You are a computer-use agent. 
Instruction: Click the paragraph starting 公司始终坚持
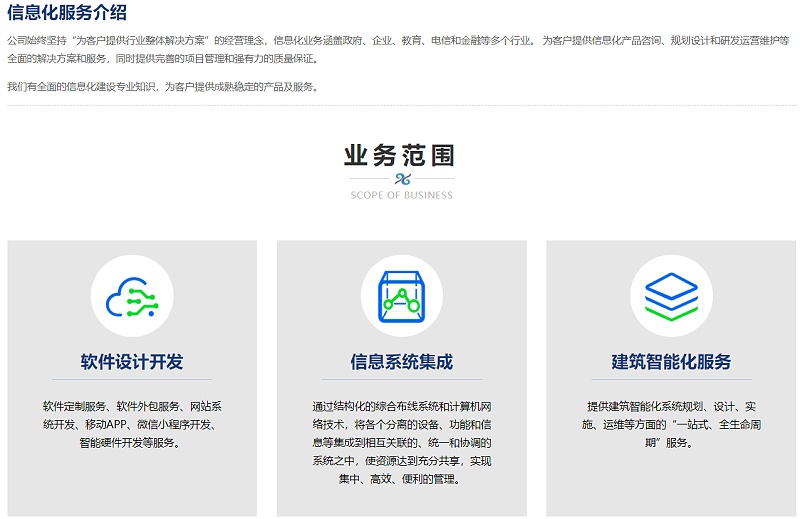(398, 50)
